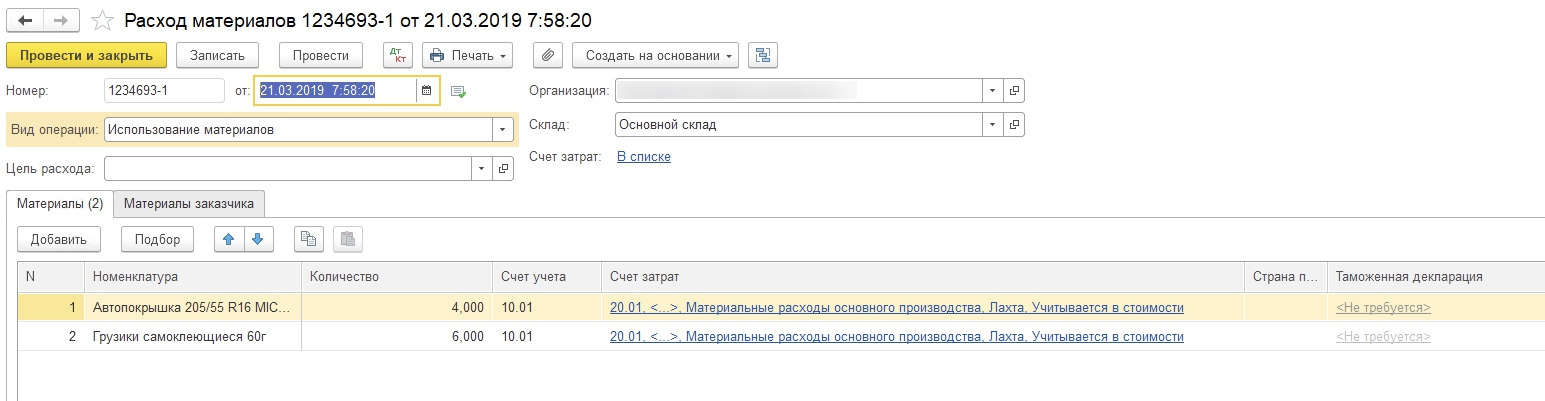Switch to Материалы заказчика tab
The width and height of the screenshot is (1545, 401).
pos(189,204)
